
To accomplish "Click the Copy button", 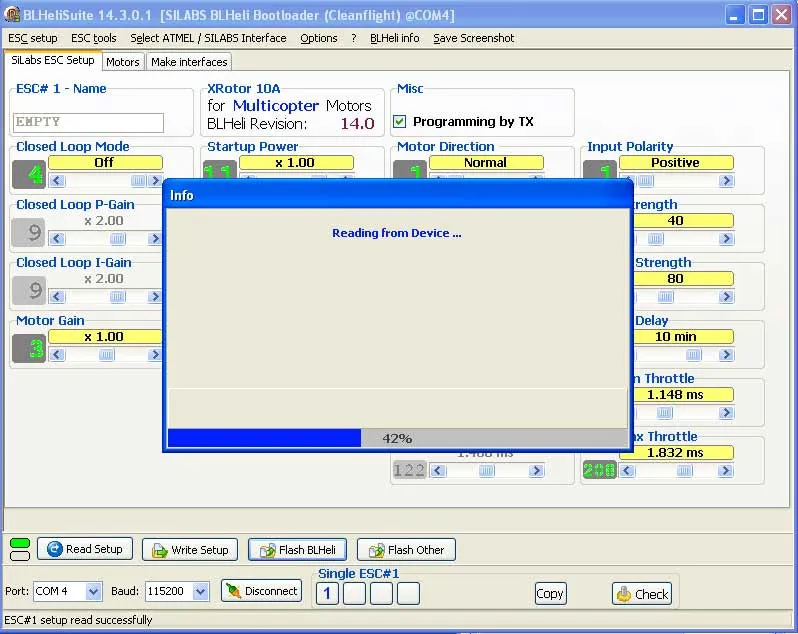I will click(x=550, y=593).
